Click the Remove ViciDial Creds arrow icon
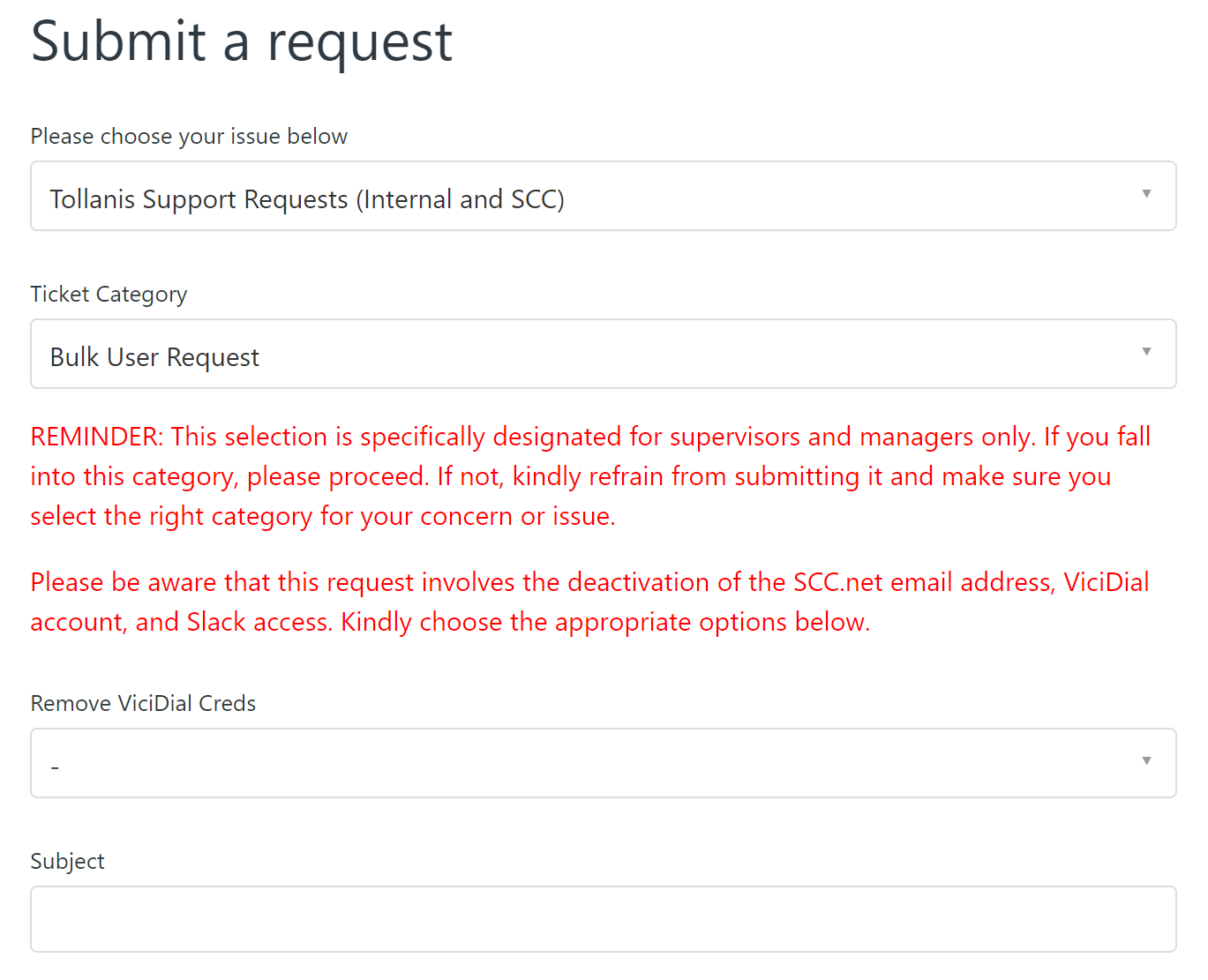 click(x=1146, y=761)
